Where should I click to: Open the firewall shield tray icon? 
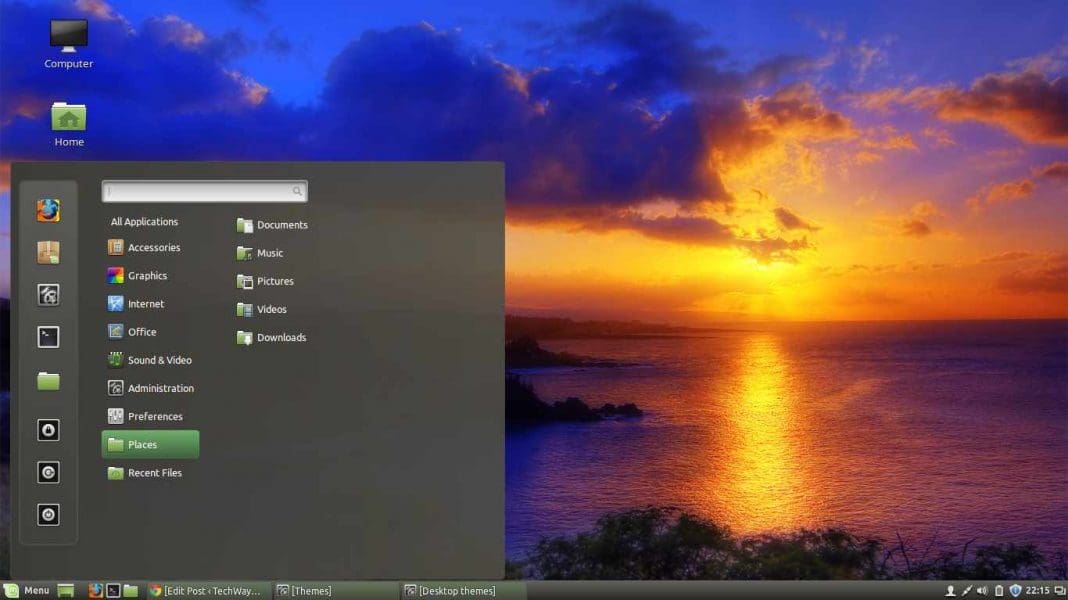(1014, 590)
